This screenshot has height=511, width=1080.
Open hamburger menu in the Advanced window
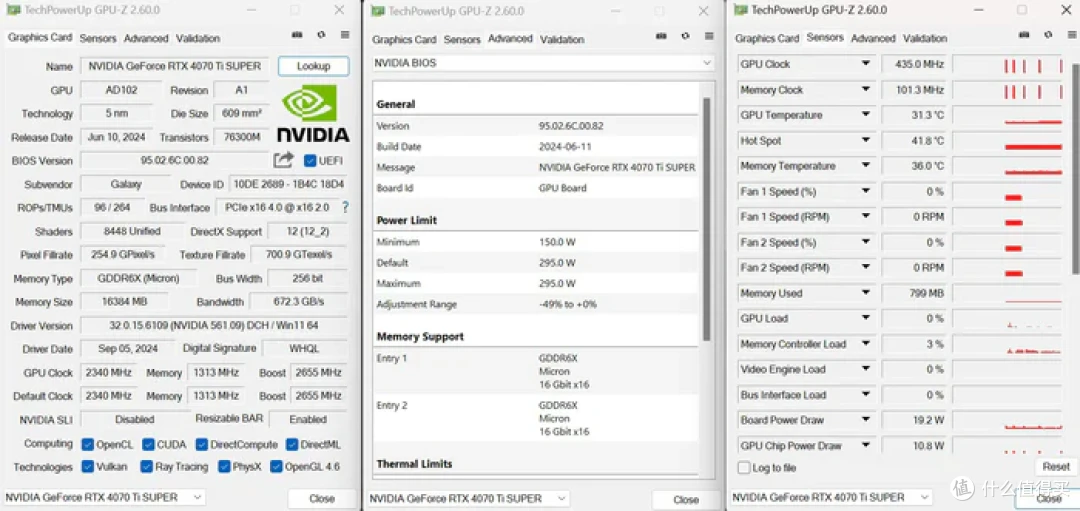pos(709,37)
